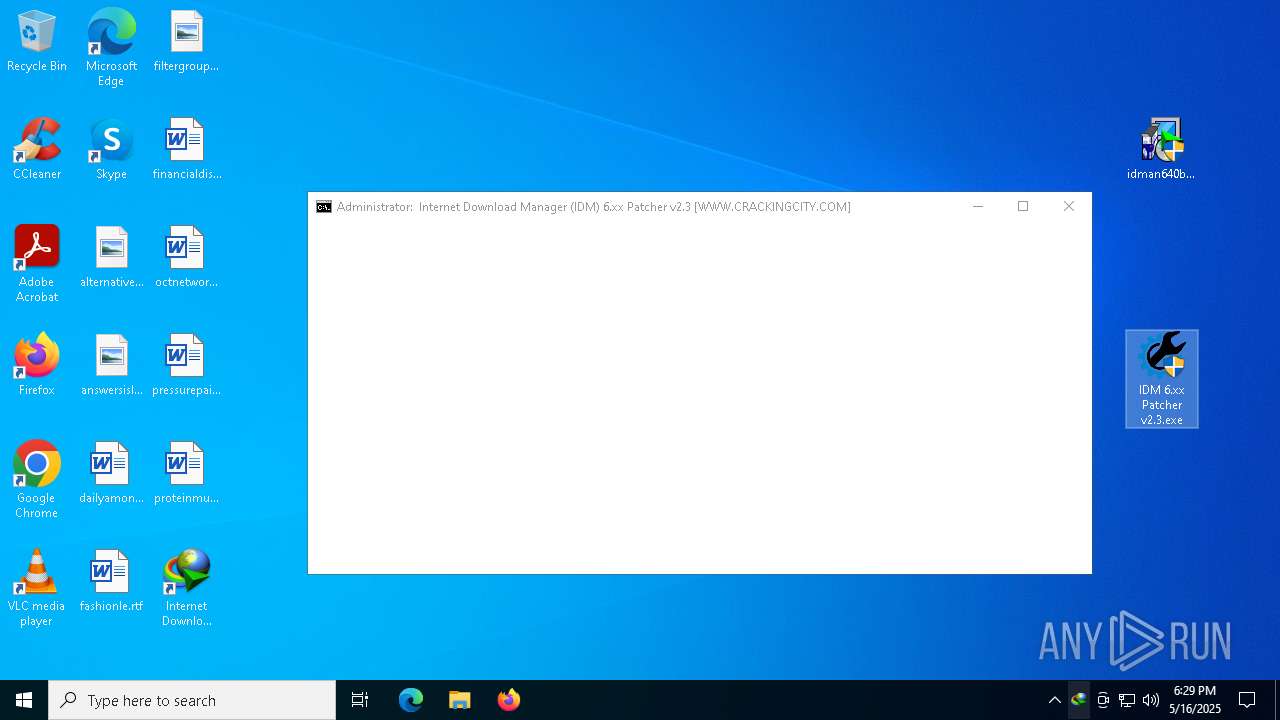Select the octnetwor Word document icon

point(186,257)
